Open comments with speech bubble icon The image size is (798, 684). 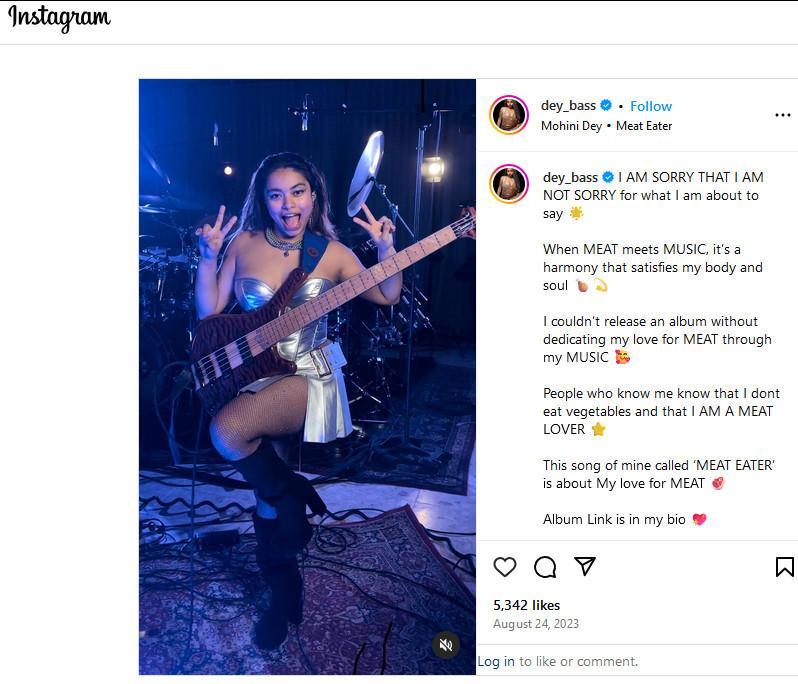[x=545, y=566]
